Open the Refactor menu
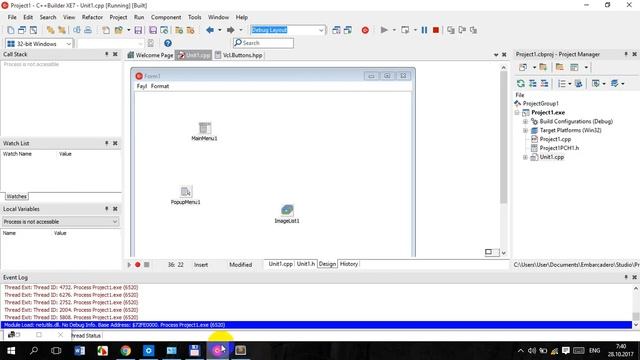640x360 pixels. [x=92, y=17]
